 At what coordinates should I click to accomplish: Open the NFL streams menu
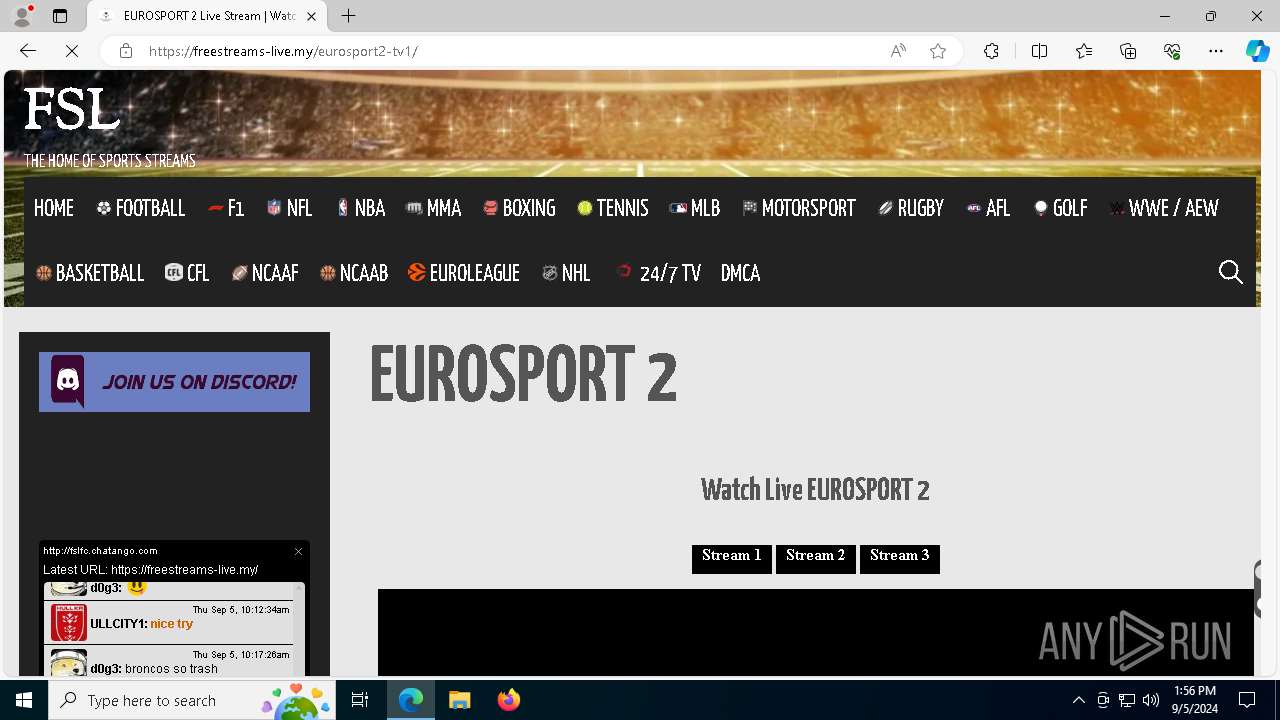[x=289, y=208]
